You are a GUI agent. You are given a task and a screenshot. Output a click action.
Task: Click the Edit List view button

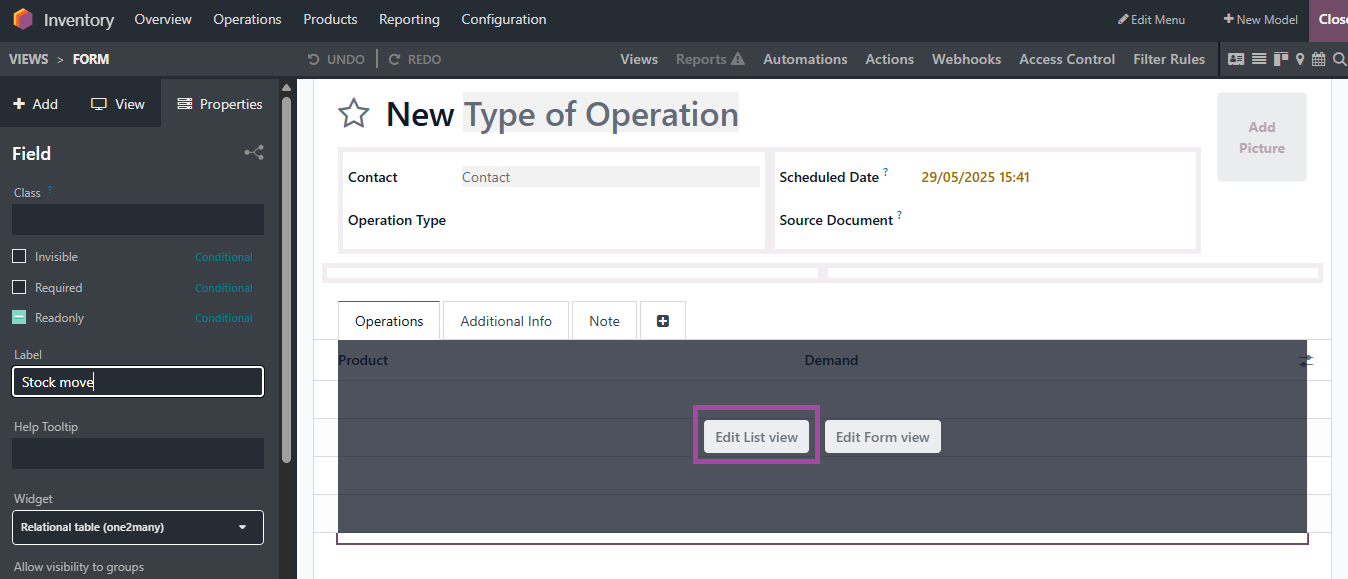(x=757, y=437)
